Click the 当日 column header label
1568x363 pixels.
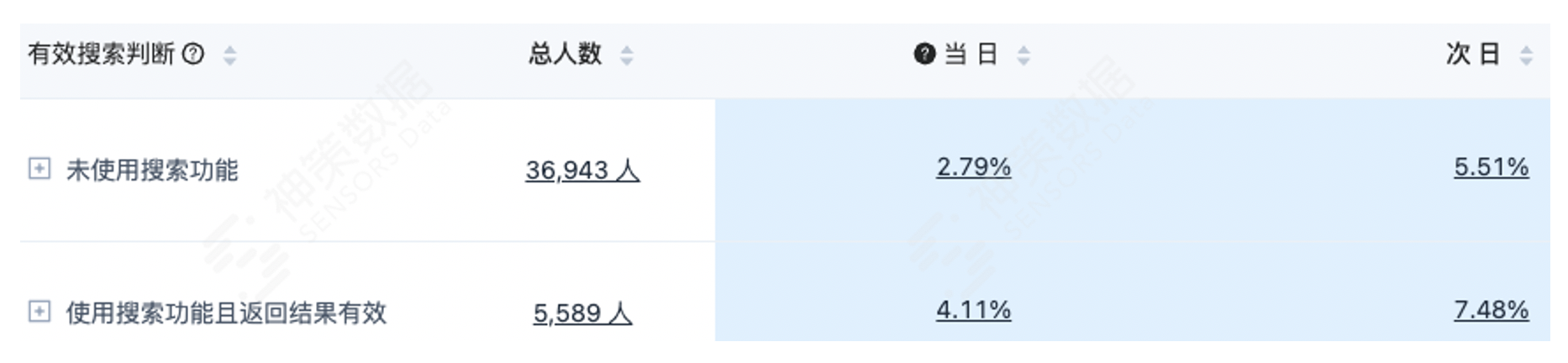(x=971, y=55)
